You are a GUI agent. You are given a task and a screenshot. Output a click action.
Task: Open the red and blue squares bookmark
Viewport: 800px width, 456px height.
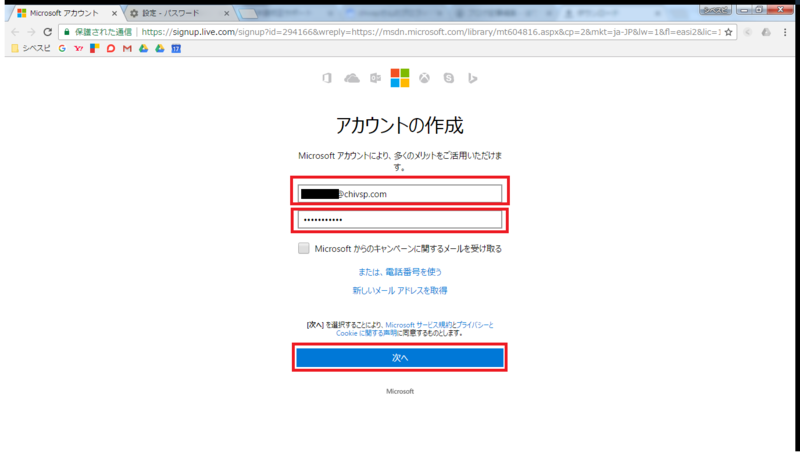click(x=94, y=48)
